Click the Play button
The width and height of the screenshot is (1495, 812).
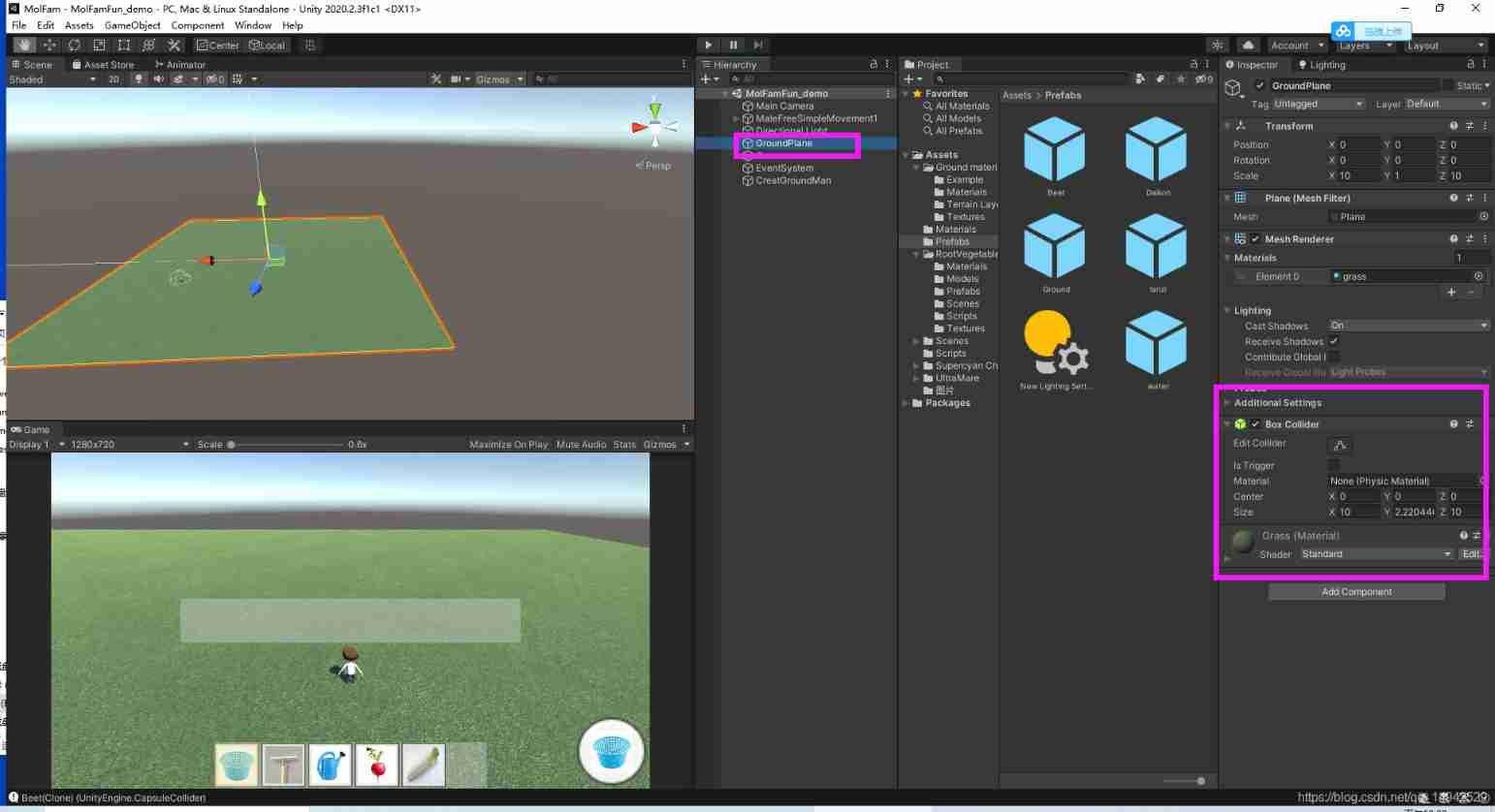click(709, 46)
